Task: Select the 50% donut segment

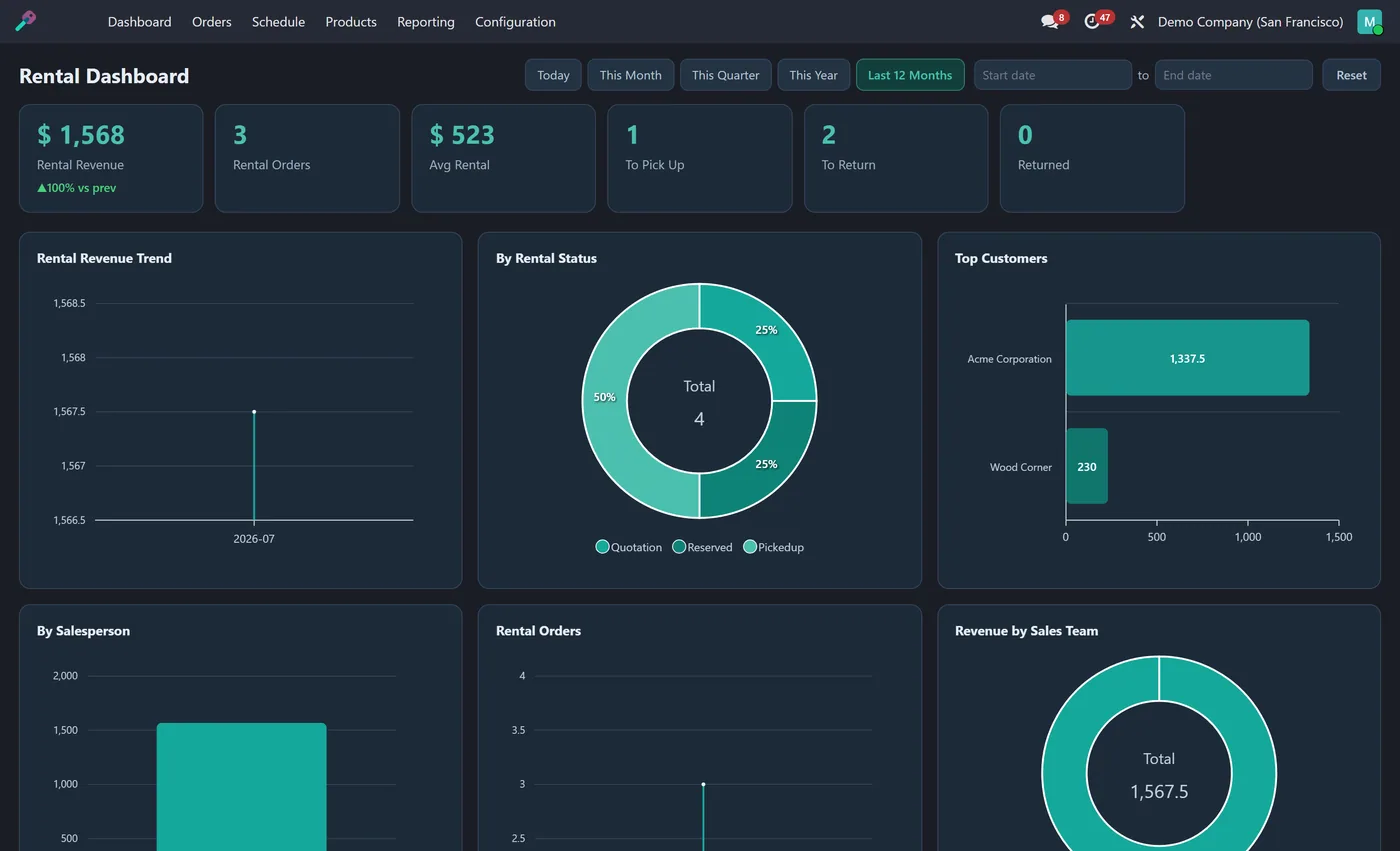Action: point(604,400)
